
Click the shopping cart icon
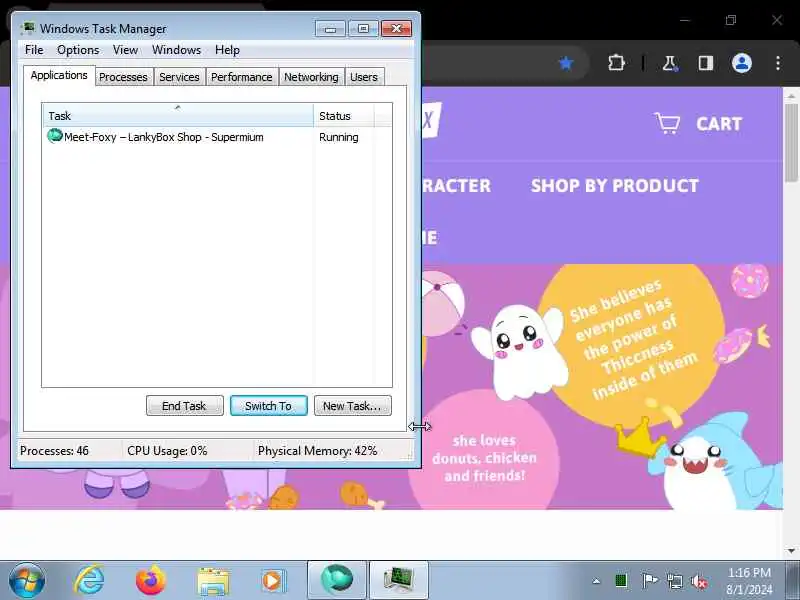pos(667,123)
